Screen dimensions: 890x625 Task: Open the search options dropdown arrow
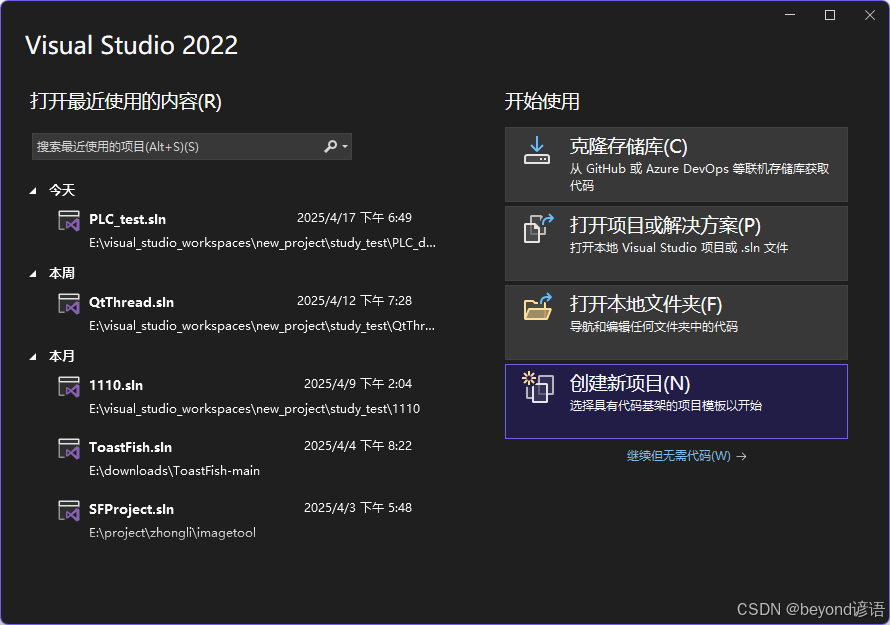(345, 146)
